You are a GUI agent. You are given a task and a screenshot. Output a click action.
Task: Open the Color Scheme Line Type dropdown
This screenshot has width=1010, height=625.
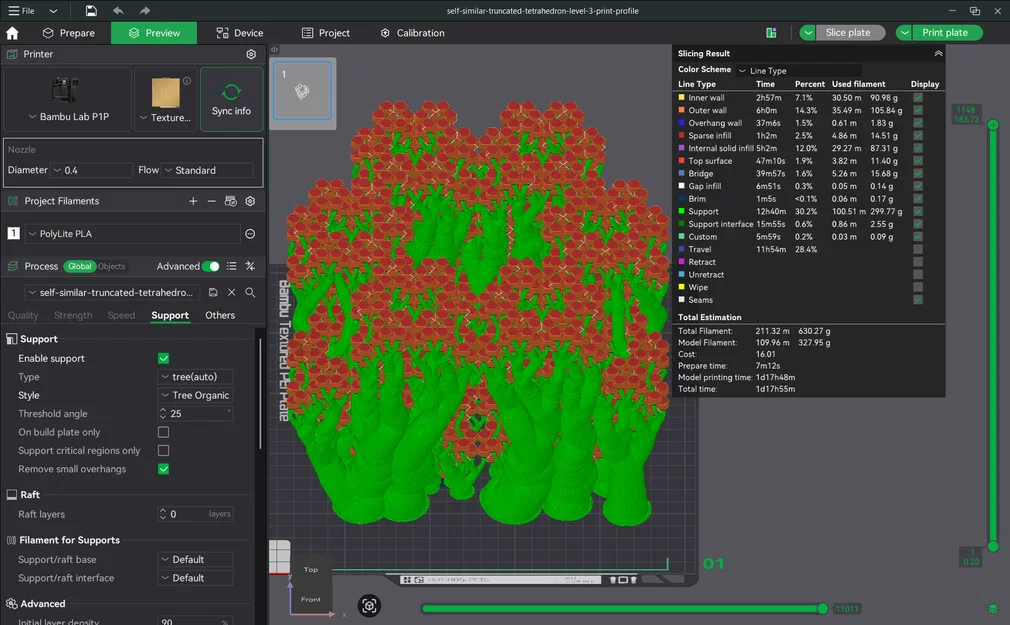click(799, 70)
